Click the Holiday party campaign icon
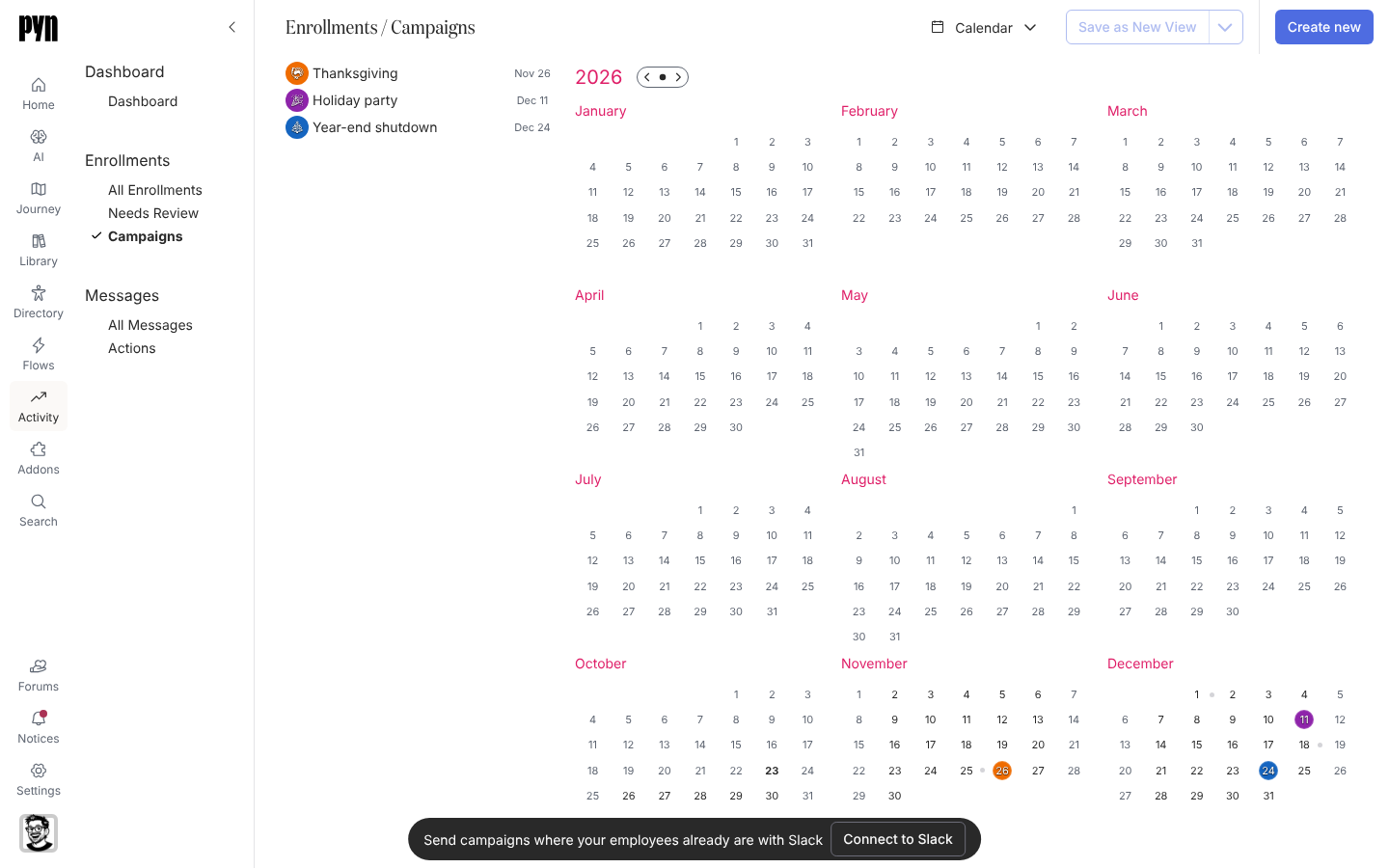1389x868 pixels. (297, 100)
